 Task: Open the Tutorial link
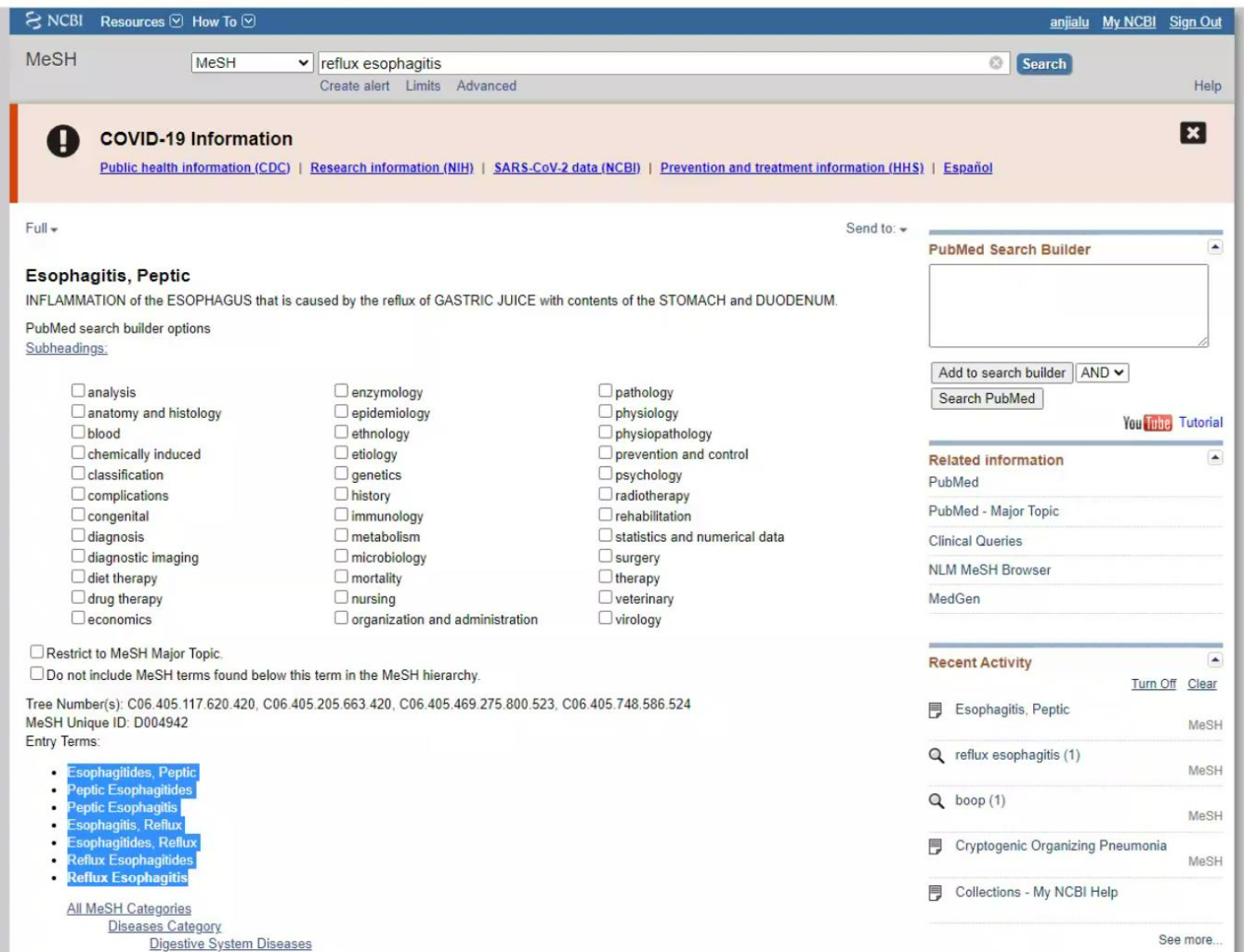click(x=1200, y=423)
